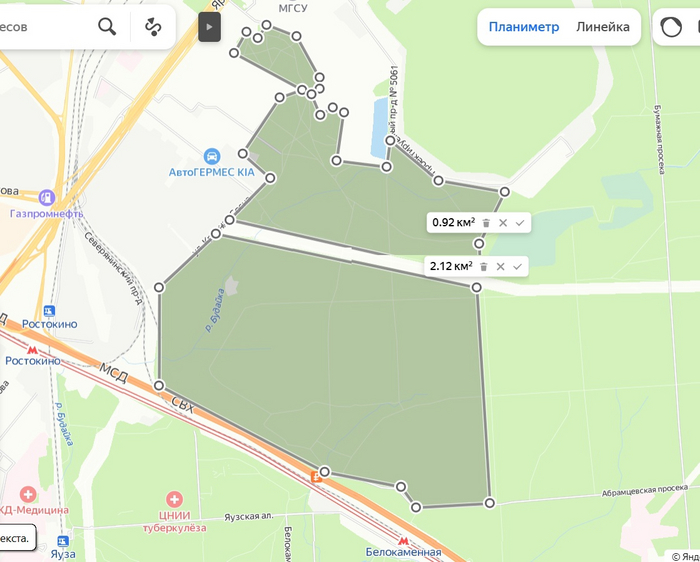Cancel the 0.92 км² measurement with X

[503, 223]
